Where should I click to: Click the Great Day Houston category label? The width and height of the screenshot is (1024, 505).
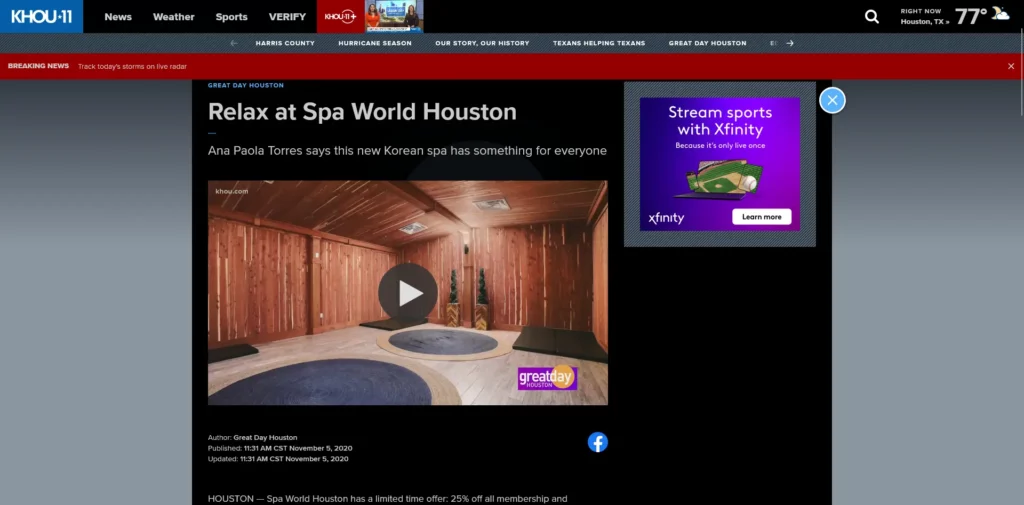coord(246,86)
